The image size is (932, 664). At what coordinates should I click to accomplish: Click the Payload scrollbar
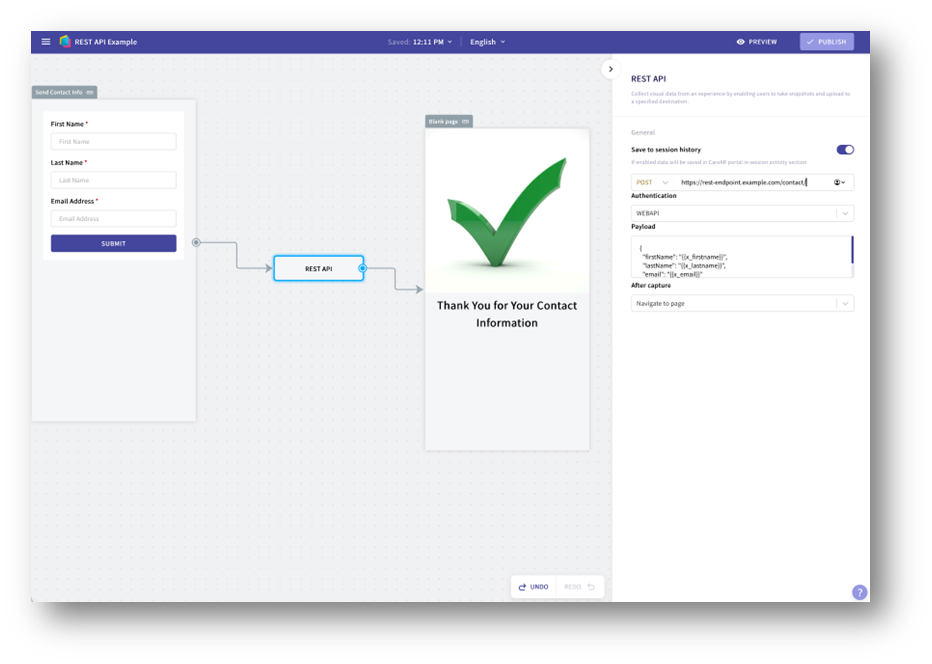[x=852, y=250]
